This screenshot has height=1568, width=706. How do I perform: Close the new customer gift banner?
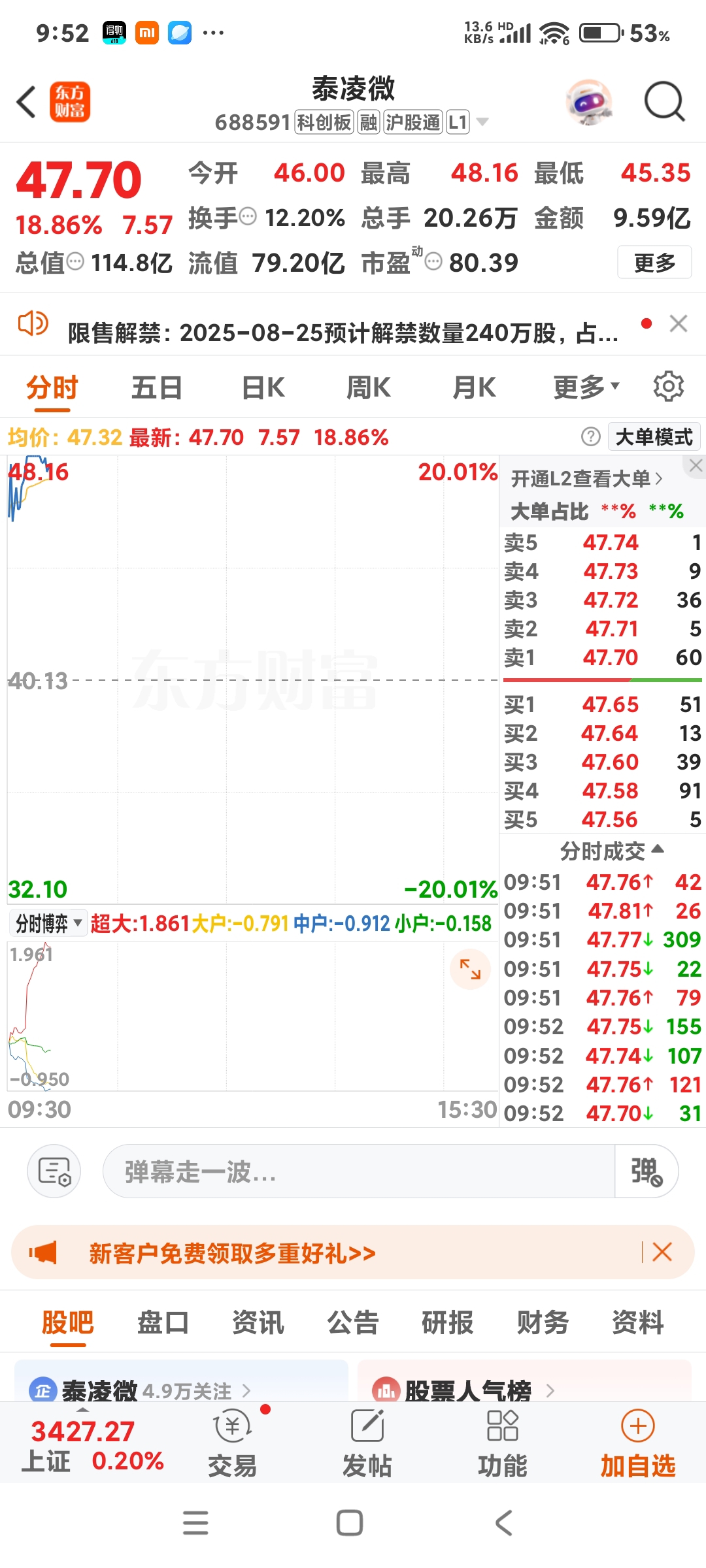coord(662,1252)
